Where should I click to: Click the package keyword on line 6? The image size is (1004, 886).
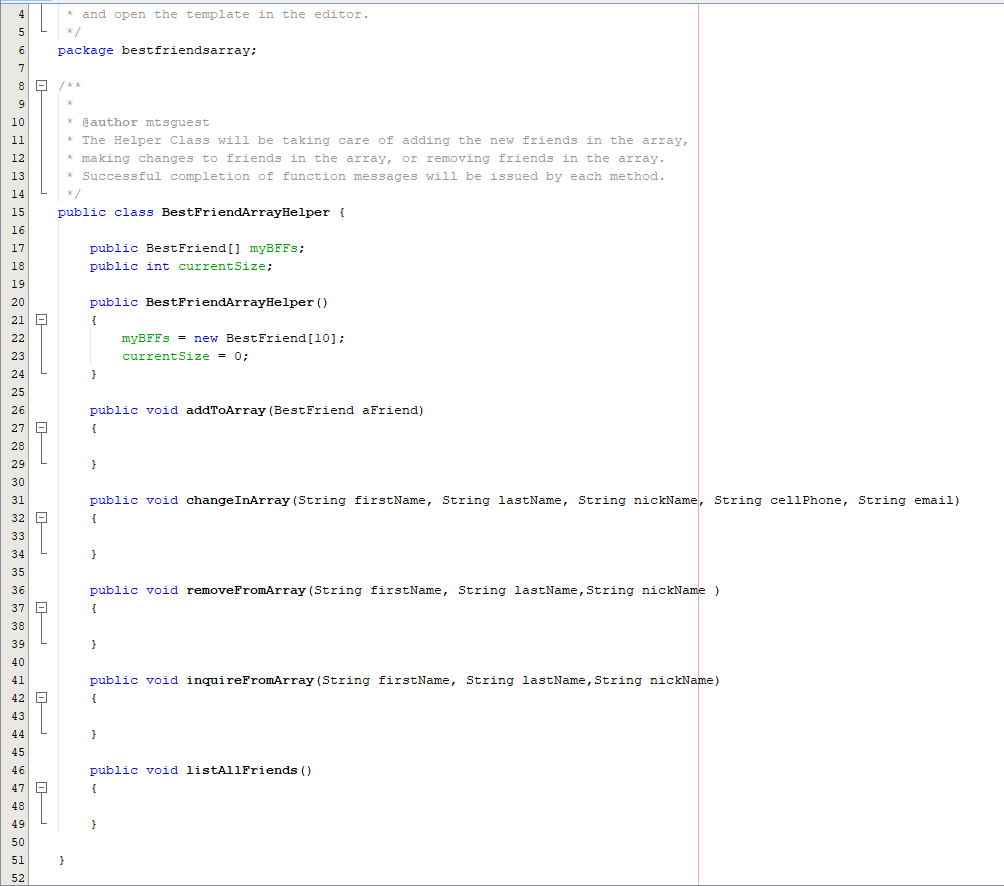coord(86,49)
